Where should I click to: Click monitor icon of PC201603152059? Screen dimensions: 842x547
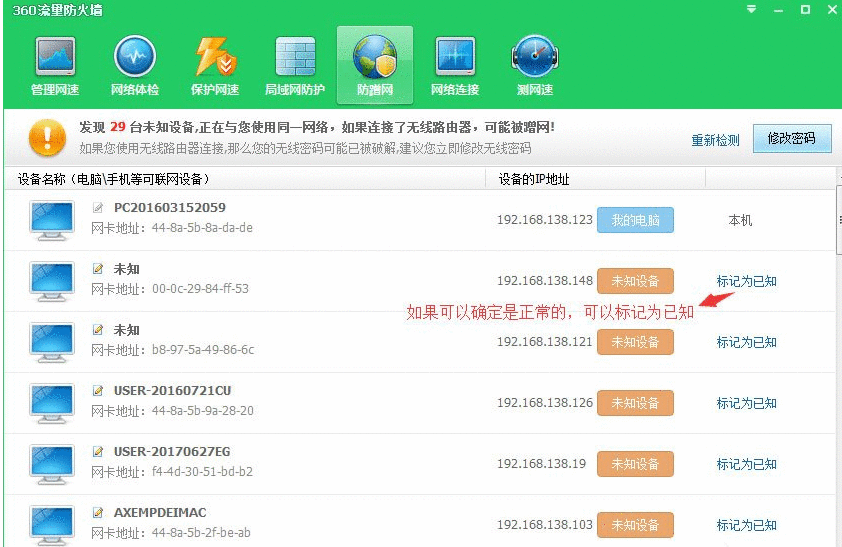click(52, 221)
